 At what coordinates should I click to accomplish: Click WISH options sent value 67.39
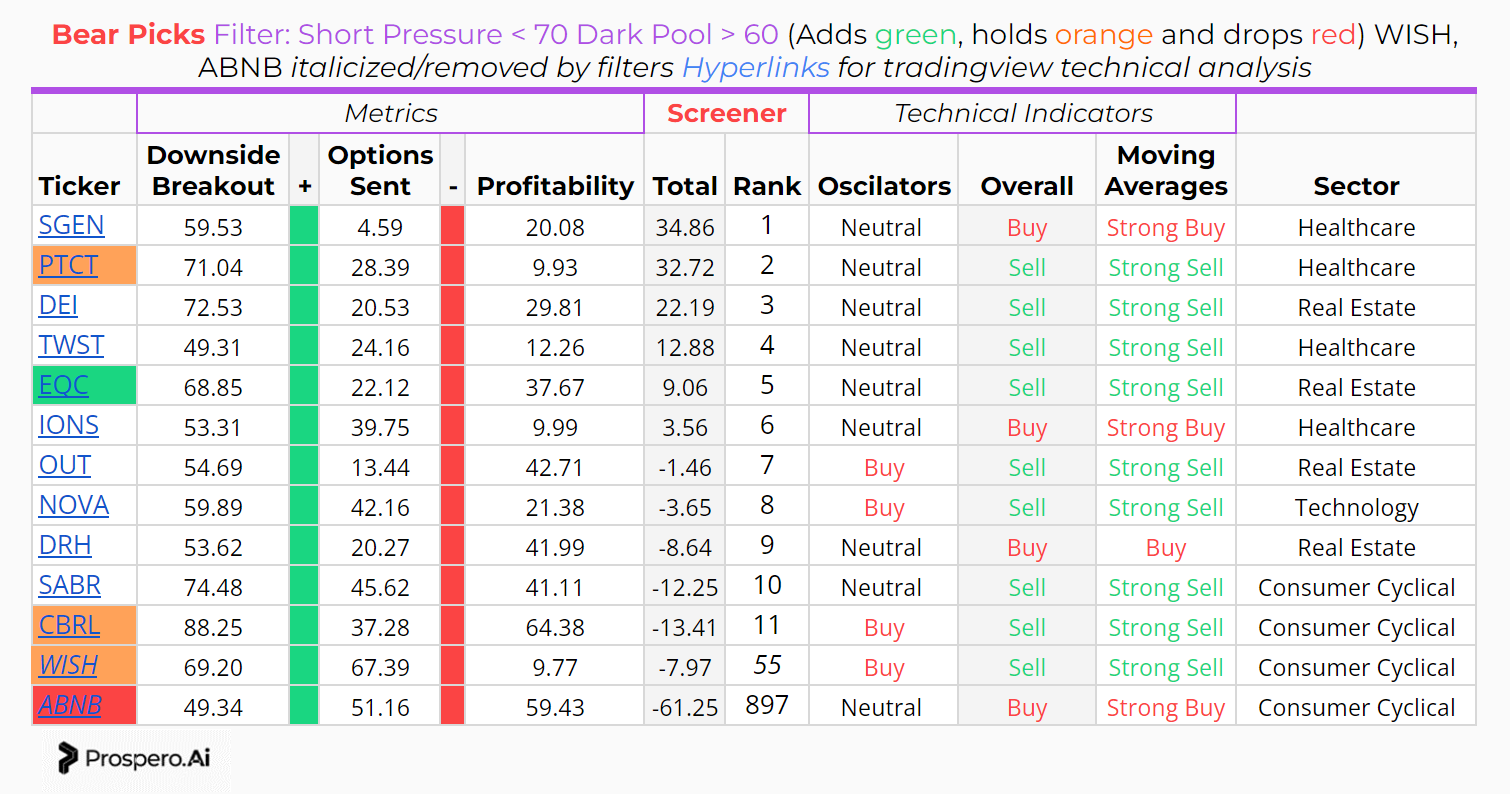pos(380,667)
